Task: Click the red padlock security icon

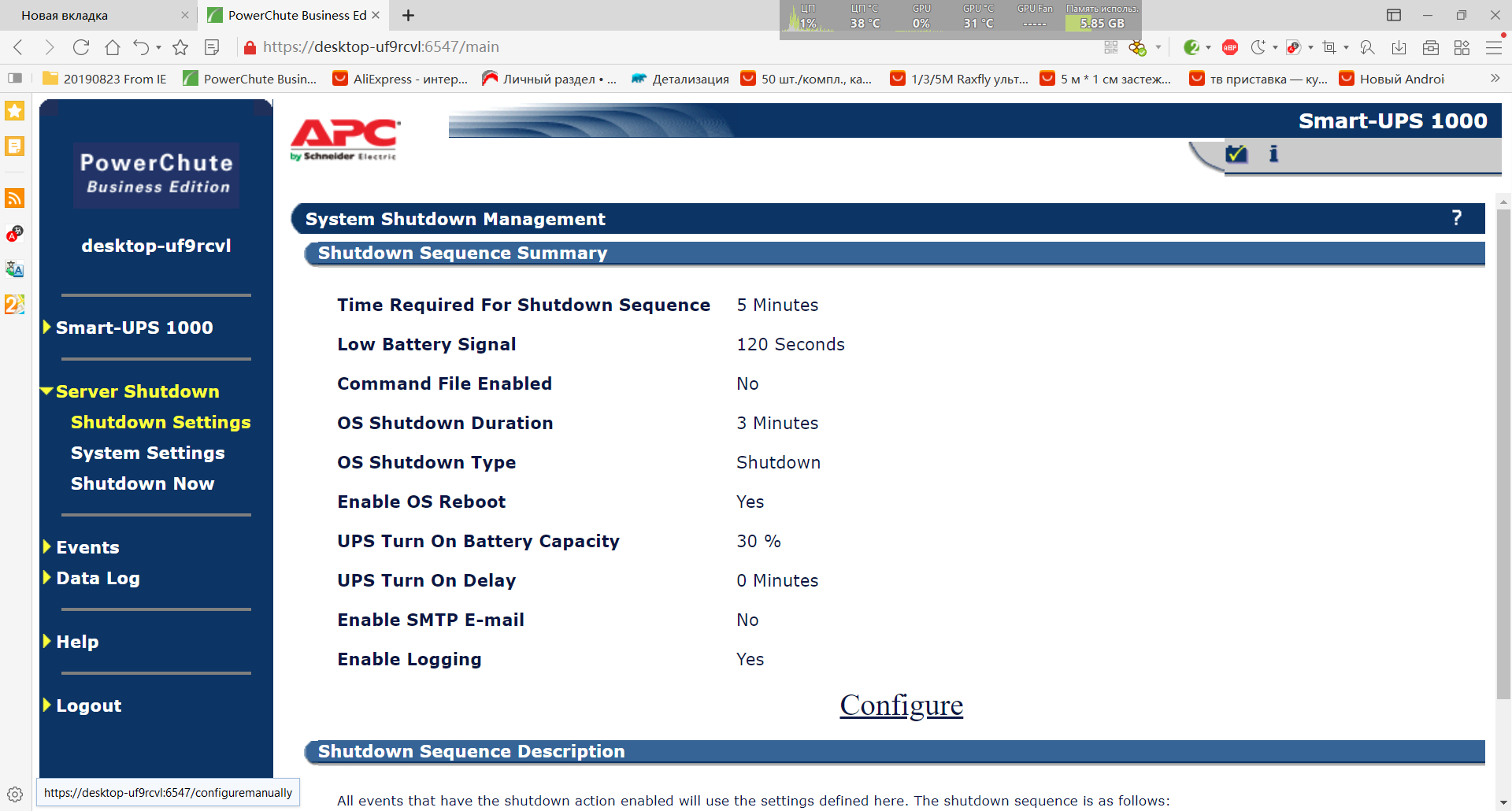Action: [x=250, y=47]
